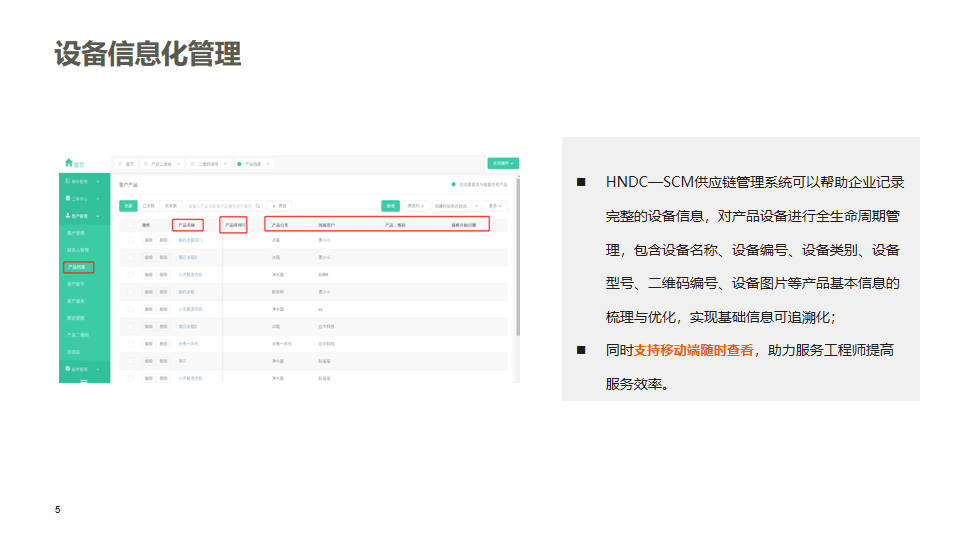
Task: Open the 筛选列 column filter dropdown
Action: (416, 206)
